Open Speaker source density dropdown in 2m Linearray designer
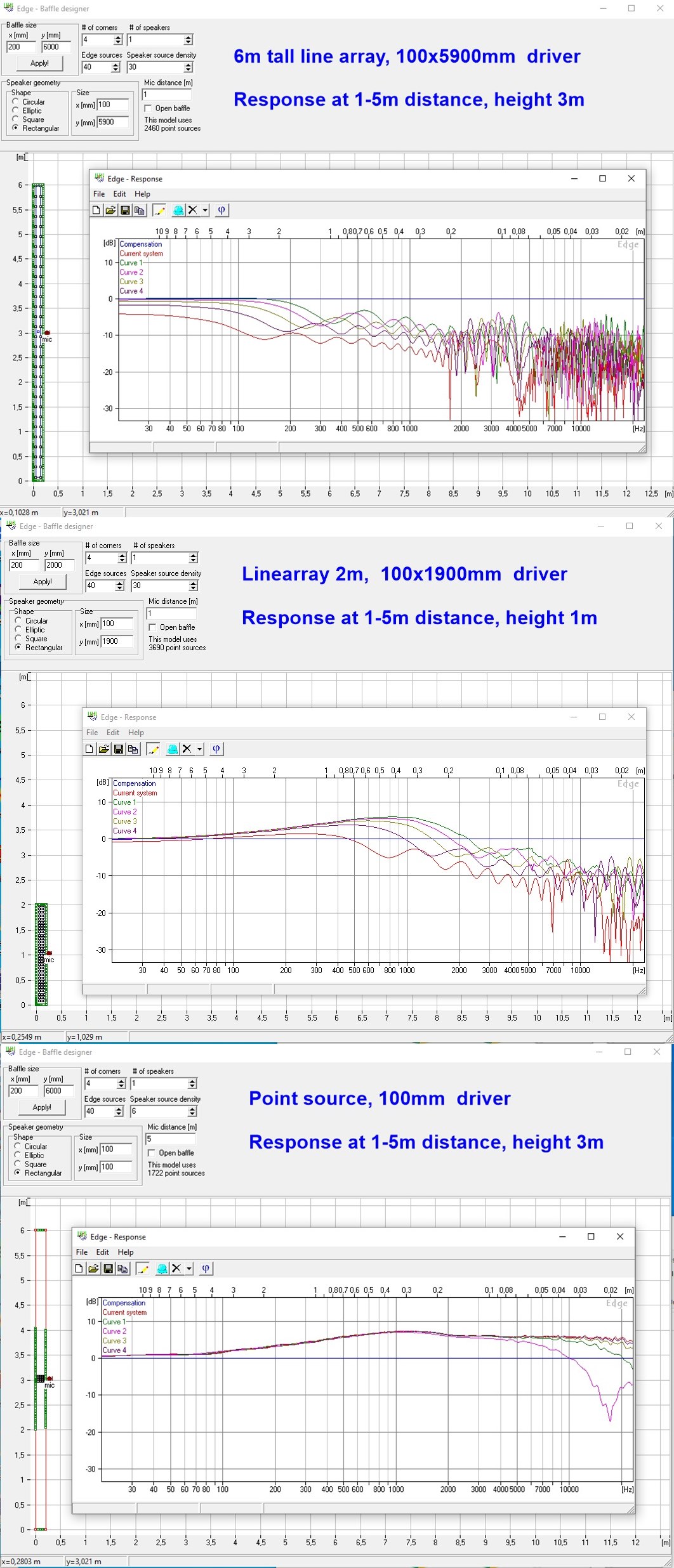Viewport: 674px width, 1568px height. coord(193,585)
